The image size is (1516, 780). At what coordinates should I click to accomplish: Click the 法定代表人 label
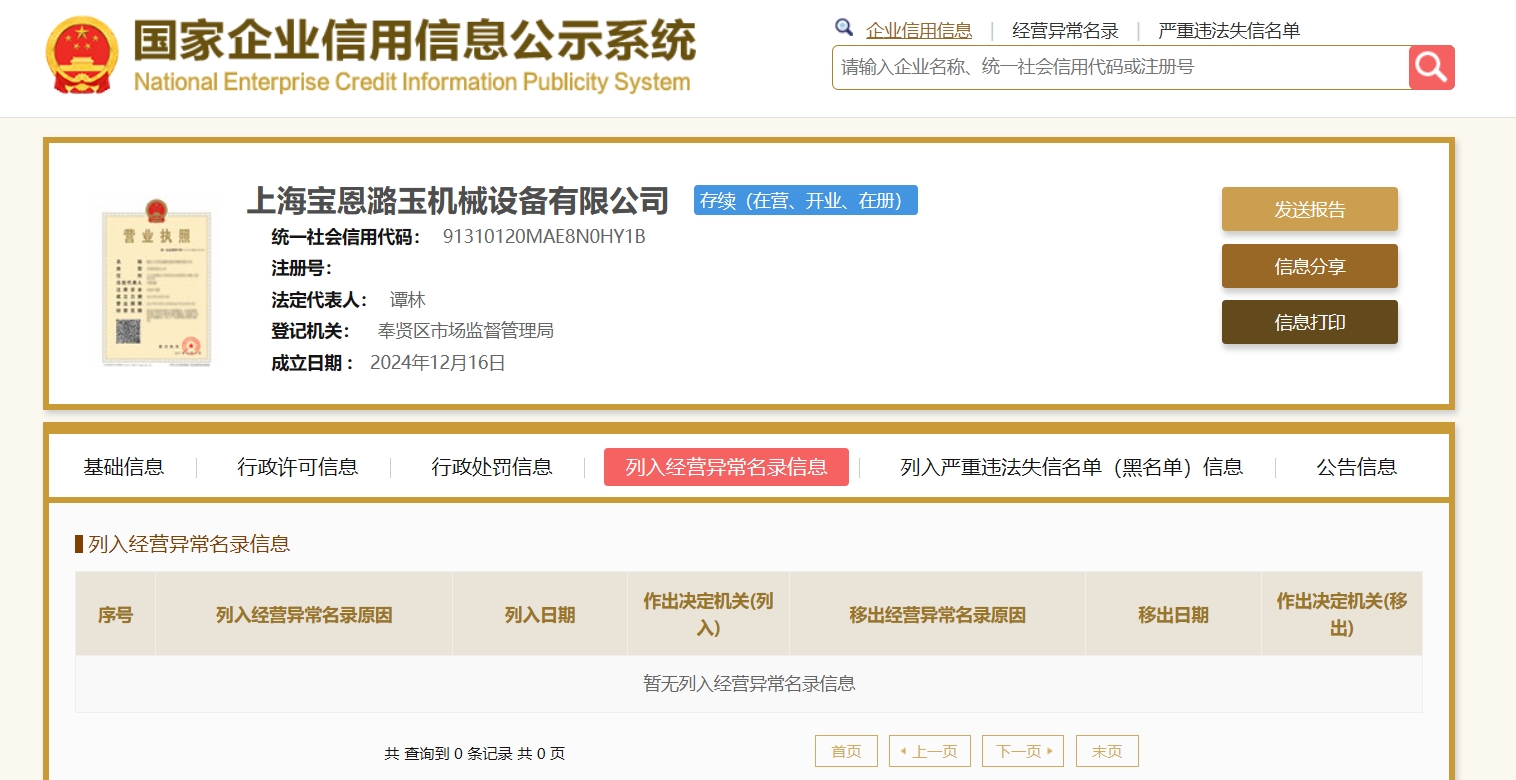pos(320,300)
